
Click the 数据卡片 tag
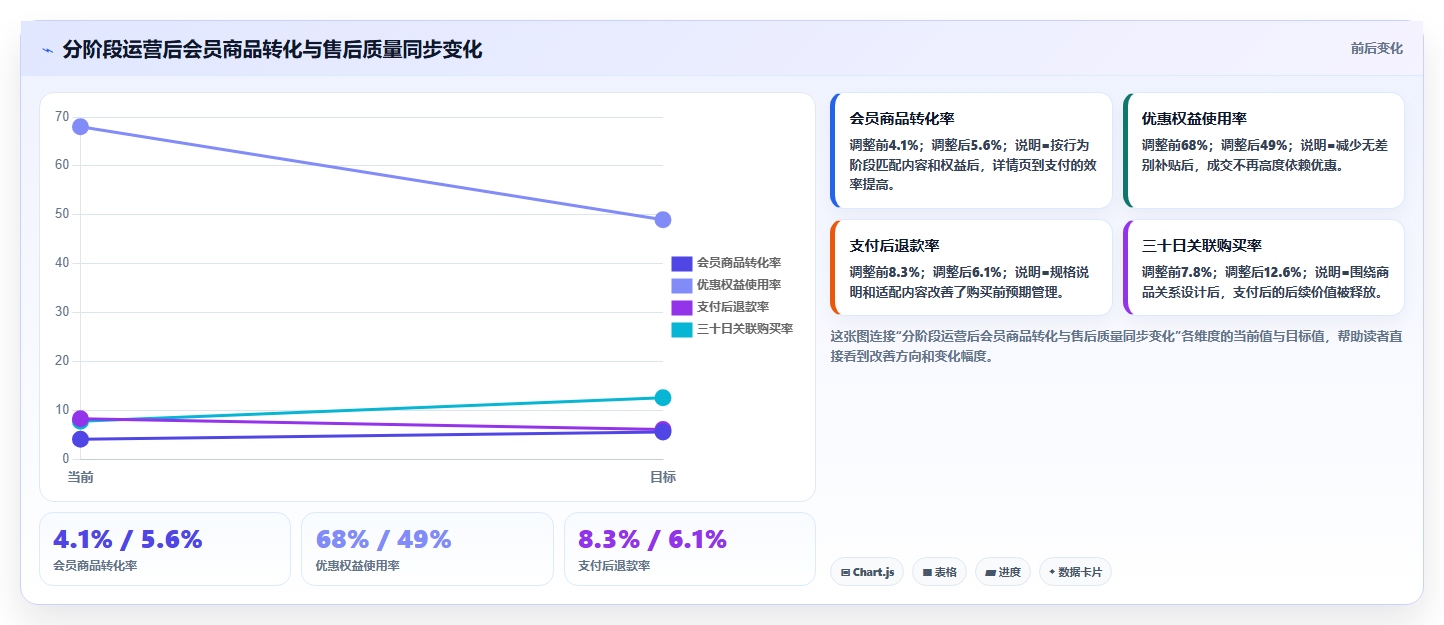click(x=1075, y=572)
